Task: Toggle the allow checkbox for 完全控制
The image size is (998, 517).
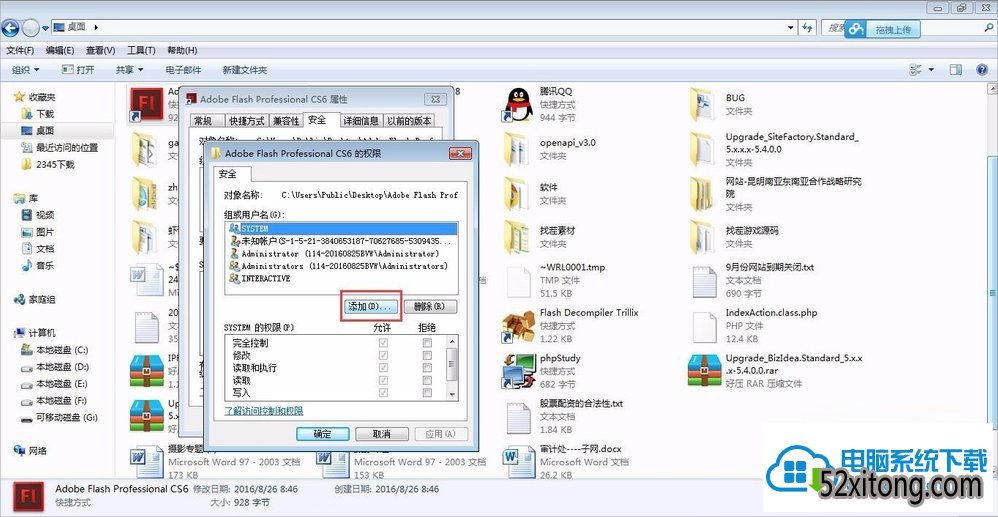Action: 383,343
